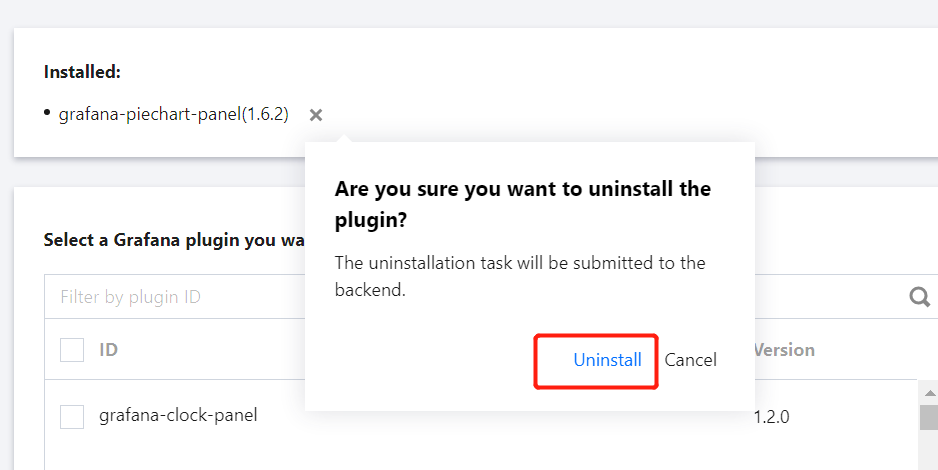The height and width of the screenshot is (470, 938).
Task: Check the grafana-clock-panel checkbox
Action: tap(72, 416)
